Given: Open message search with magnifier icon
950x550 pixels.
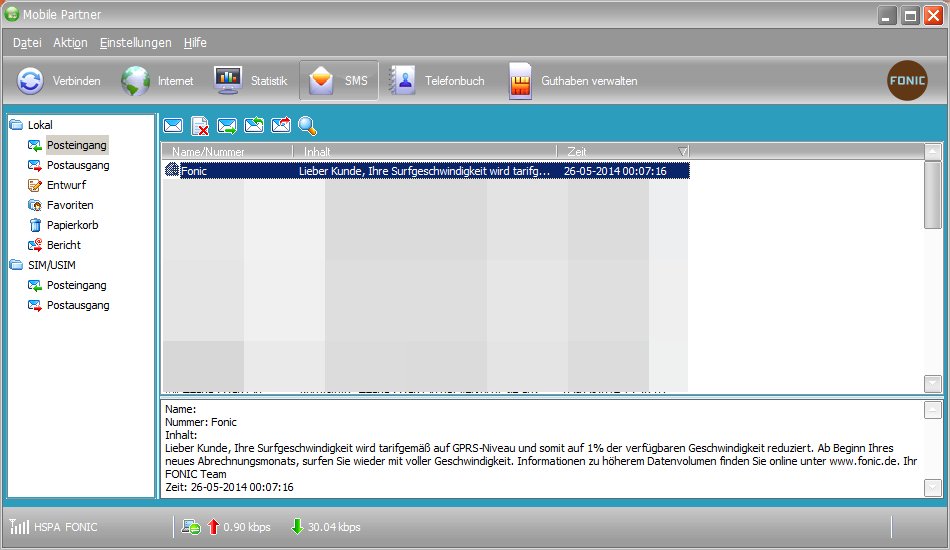Looking at the screenshot, I should [x=307, y=125].
